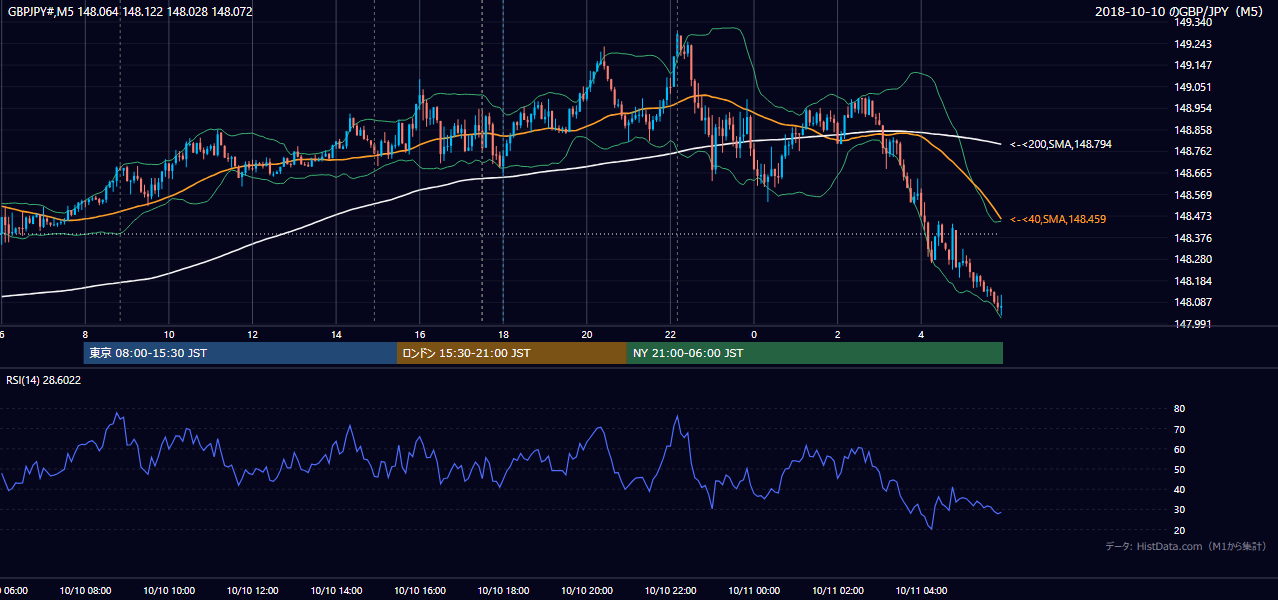The width and height of the screenshot is (1278, 600).
Task: Click price axis value 148.473
Action: coord(1193,216)
